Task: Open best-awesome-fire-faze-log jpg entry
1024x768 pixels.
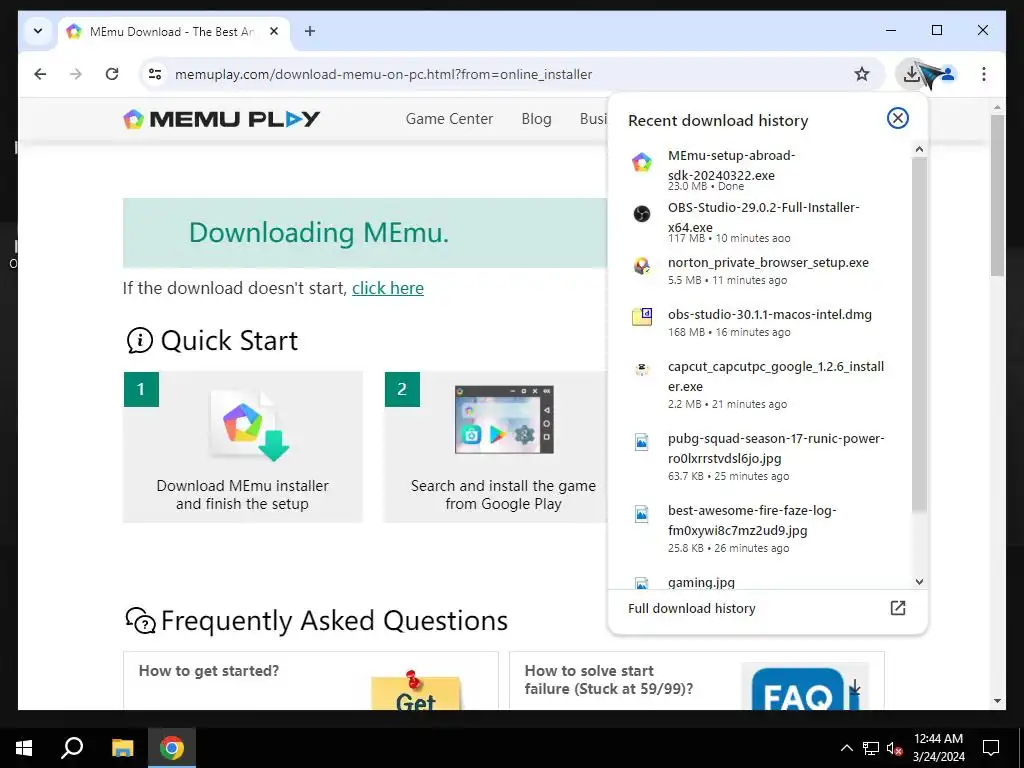Action: click(x=761, y=528)
